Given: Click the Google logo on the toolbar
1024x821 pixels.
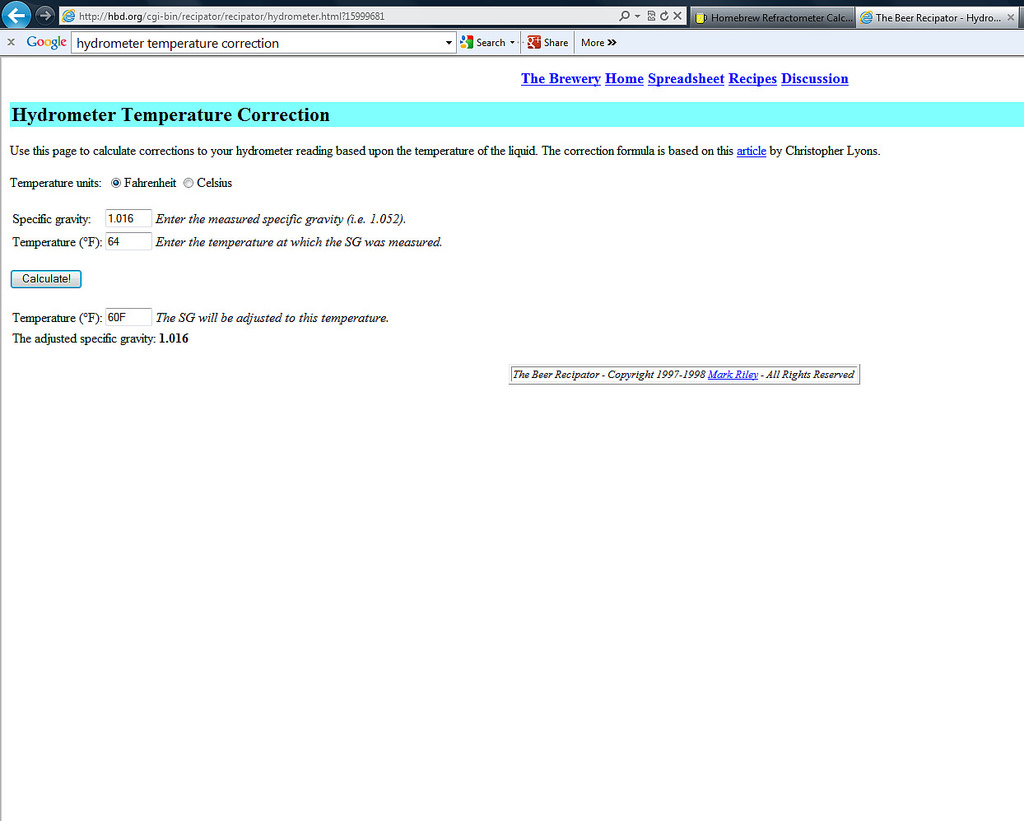Looking at the screenshot, I should [x=46, y=42].
